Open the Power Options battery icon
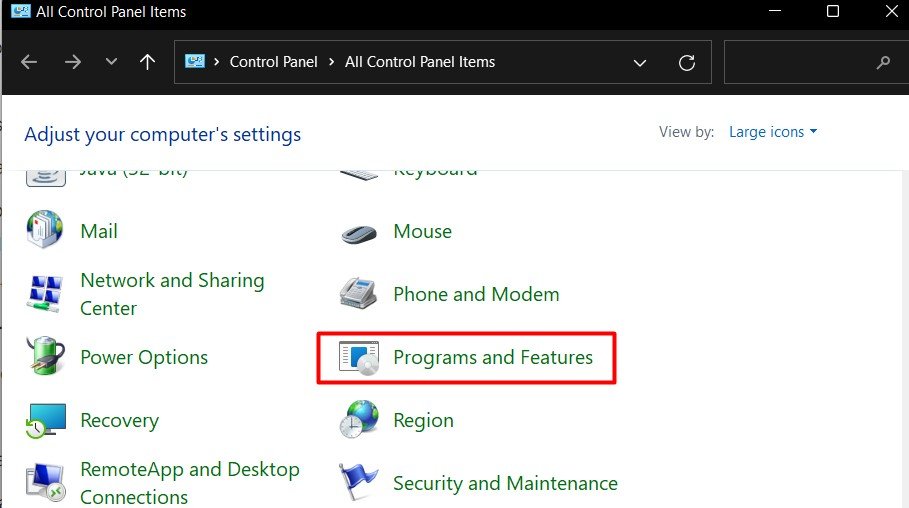The width and height of the screenshot is (909, 508). point(45,355)
